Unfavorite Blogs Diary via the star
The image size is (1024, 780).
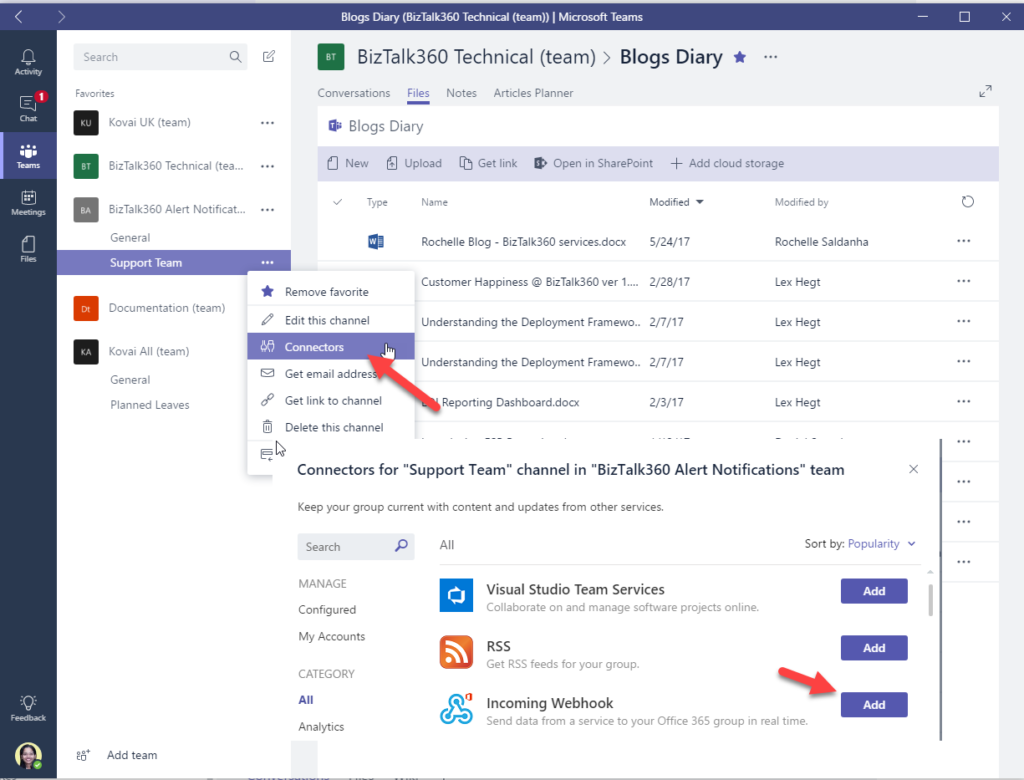click(739, 57)
